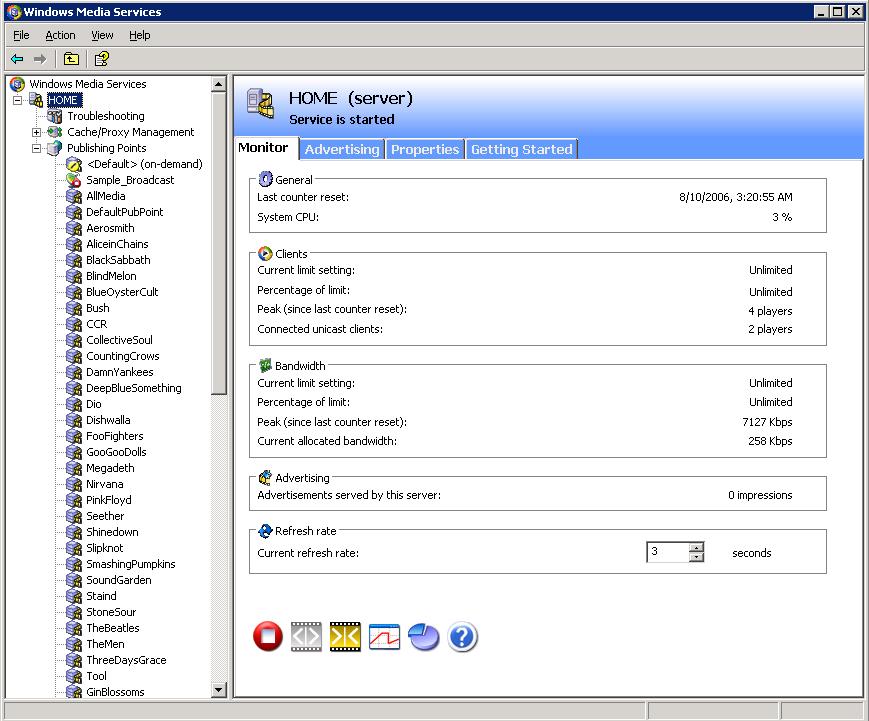The width and height of the screenshot is (869, 721).
Task: Click the Publishing Points node icon
Action: coord(54,148)
